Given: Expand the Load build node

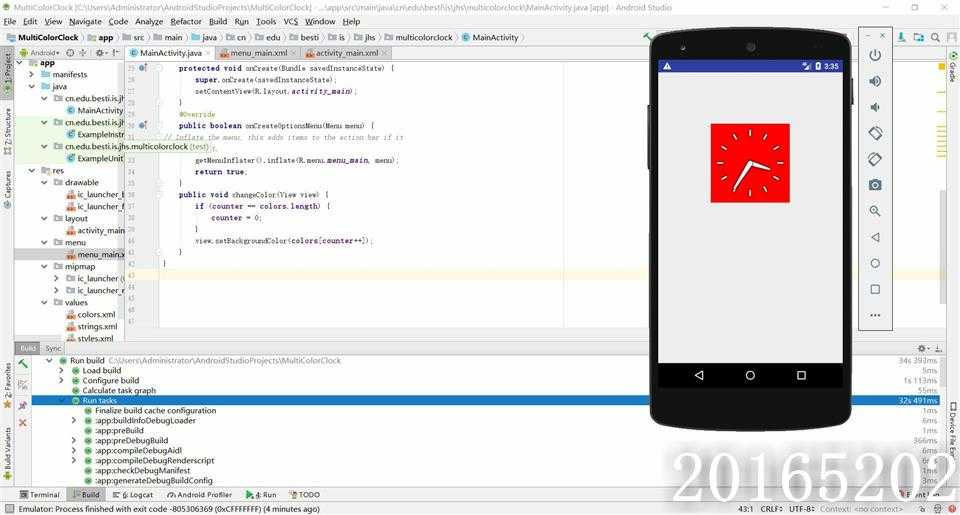Looking at the screenshot, I should point(61,370).
